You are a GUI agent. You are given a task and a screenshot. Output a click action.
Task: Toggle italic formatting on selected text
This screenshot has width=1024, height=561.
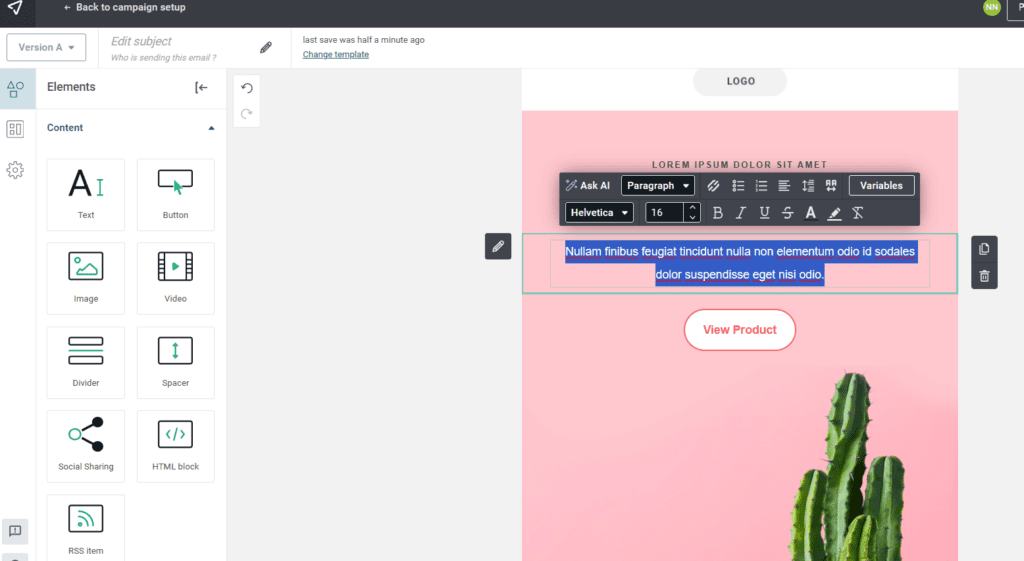click(x=741, y=213)
